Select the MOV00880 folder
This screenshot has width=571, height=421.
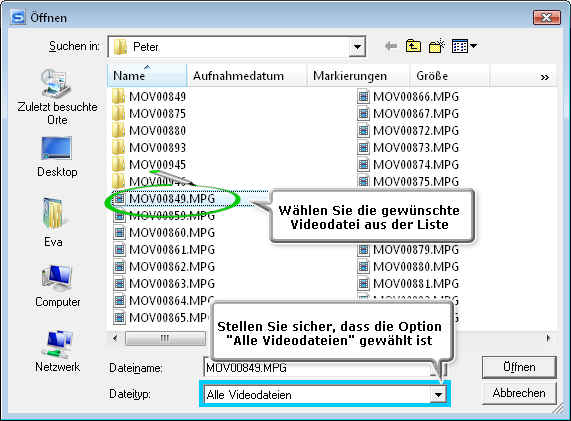click(x=149, y=130)
